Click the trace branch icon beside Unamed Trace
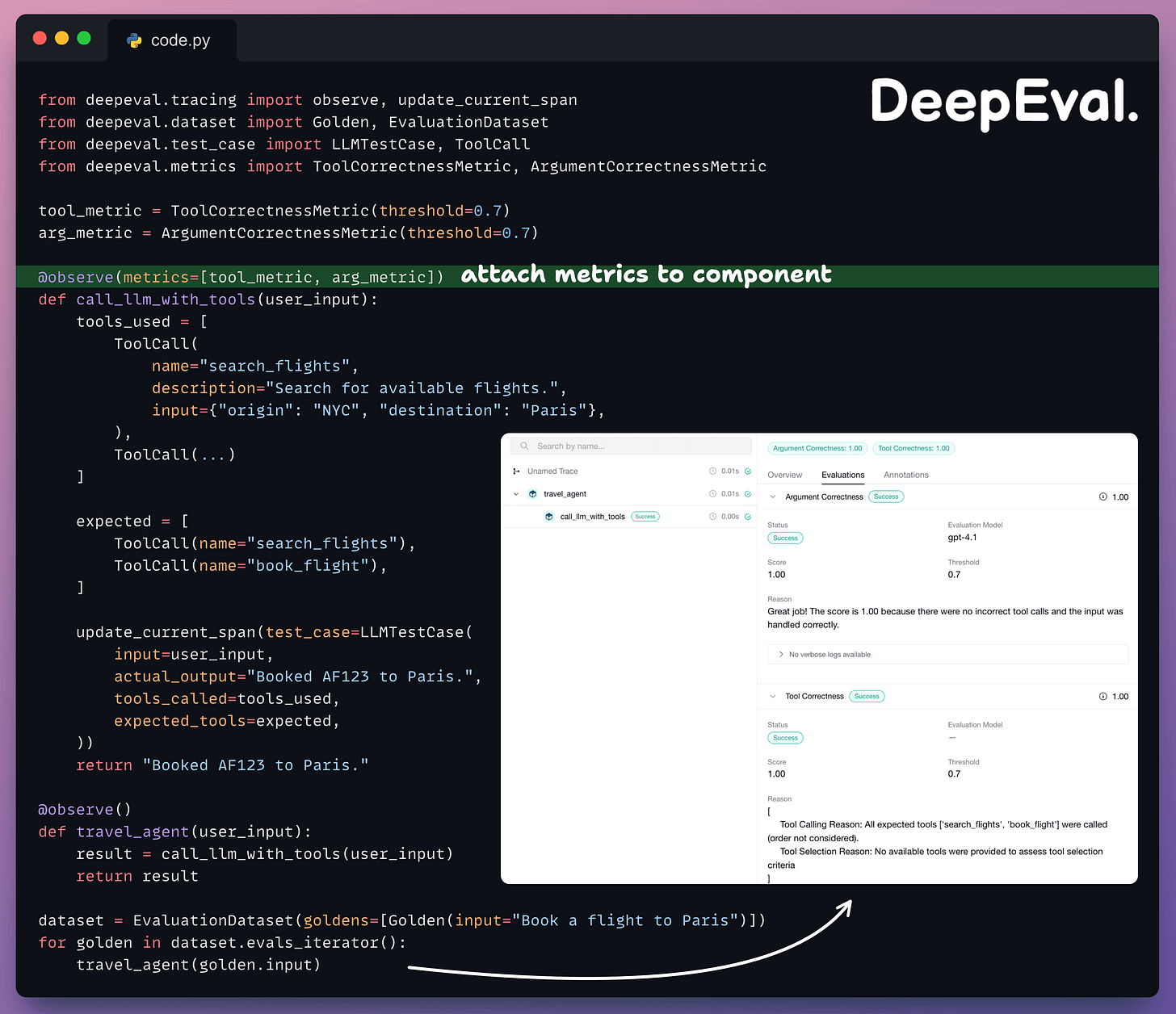The width and height of the screenshot is (1176, 1014). pos(516,471)
